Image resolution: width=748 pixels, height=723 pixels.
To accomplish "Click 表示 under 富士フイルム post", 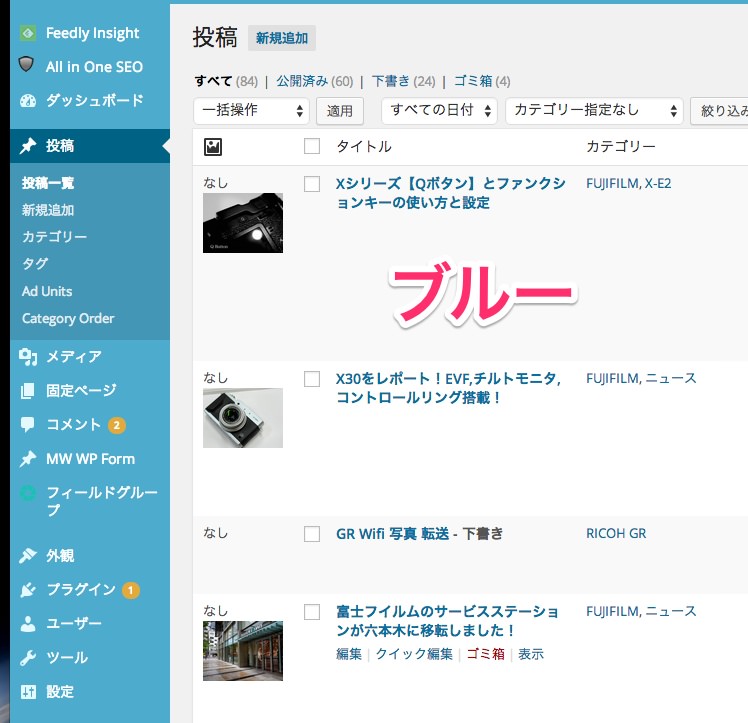I will tap(531, 654).
